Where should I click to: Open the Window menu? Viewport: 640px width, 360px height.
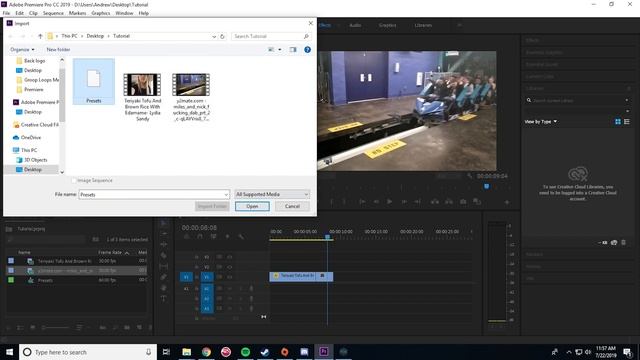pos(124,13)
